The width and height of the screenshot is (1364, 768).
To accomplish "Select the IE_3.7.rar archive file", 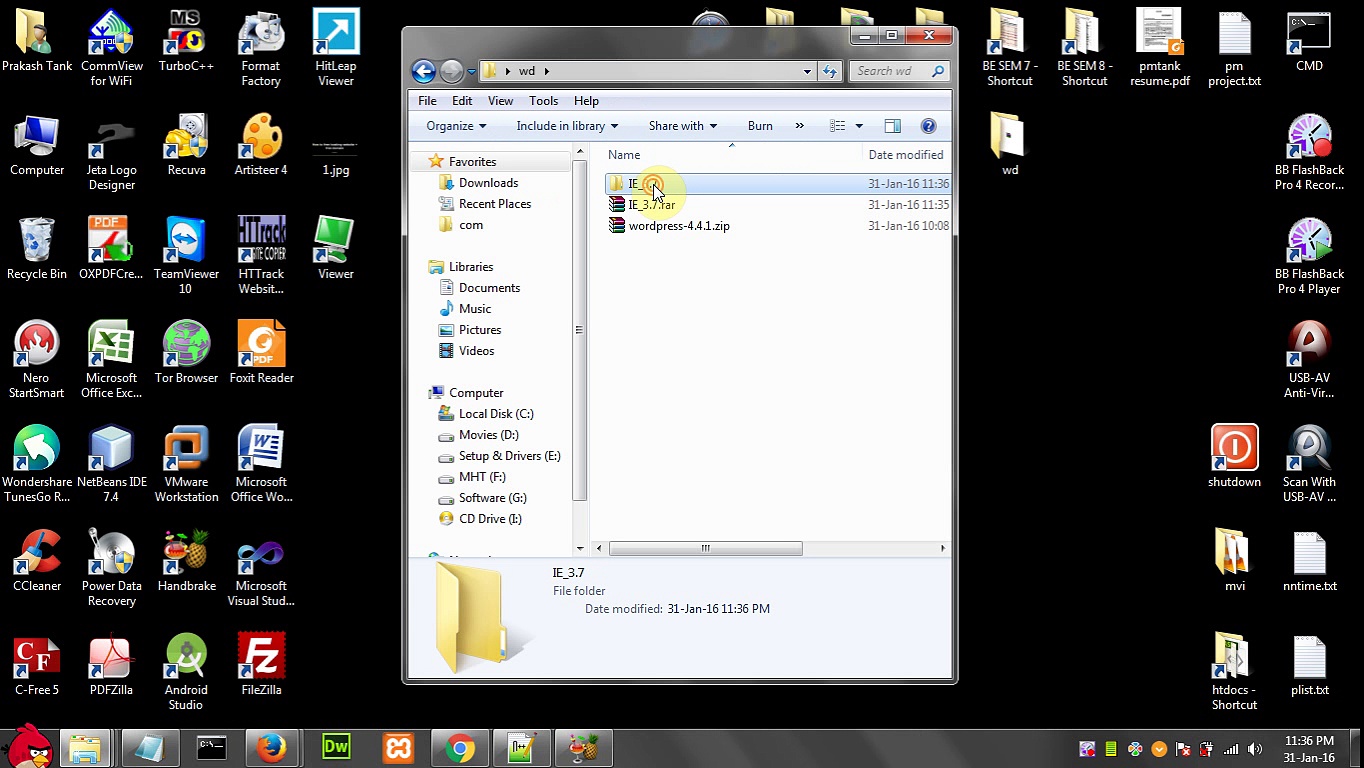I will click(651, 205).
